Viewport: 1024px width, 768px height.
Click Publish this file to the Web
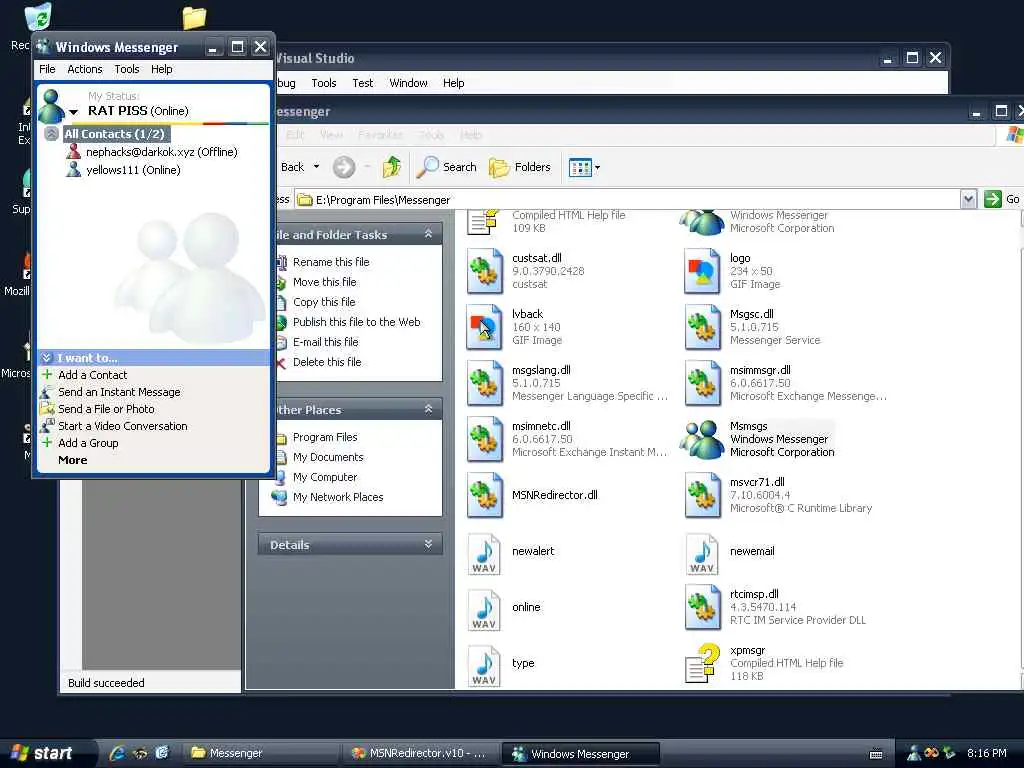point(356,322)
